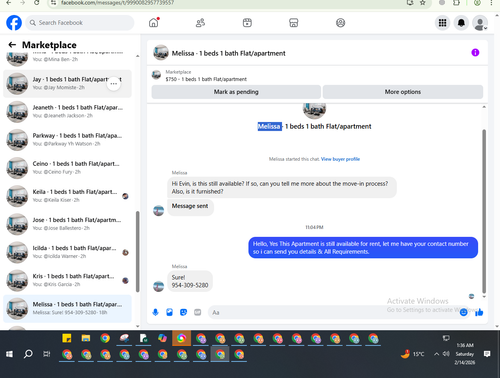Click the conversation list scrollbar thumb
500x378 pixels.
(137, 252)
